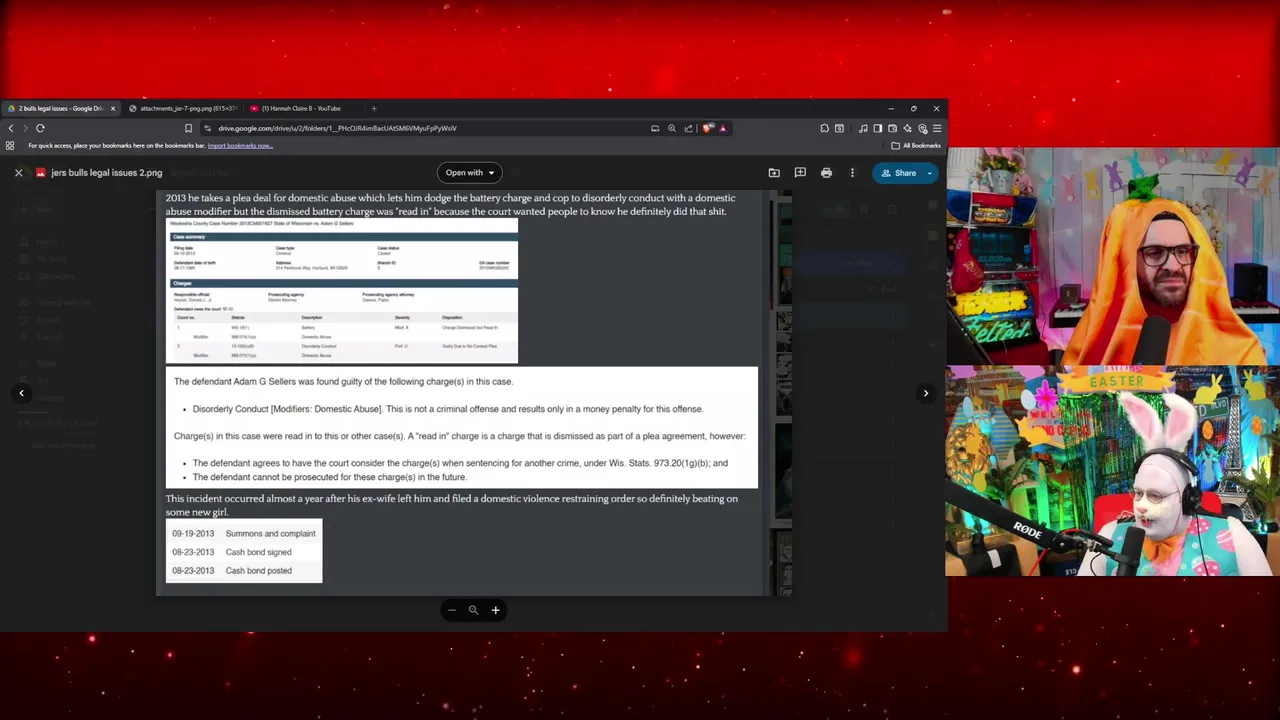This screenshot has width=1280, height=720.
Task: Print the image via printer icon
Action: [x=826, y=173]
